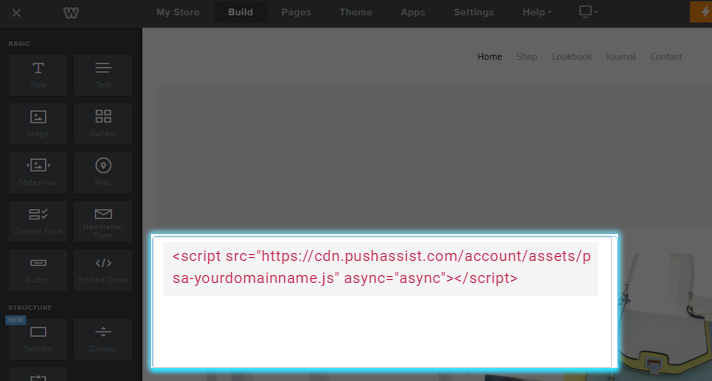Pick the Map element

(x=103, y=173)
